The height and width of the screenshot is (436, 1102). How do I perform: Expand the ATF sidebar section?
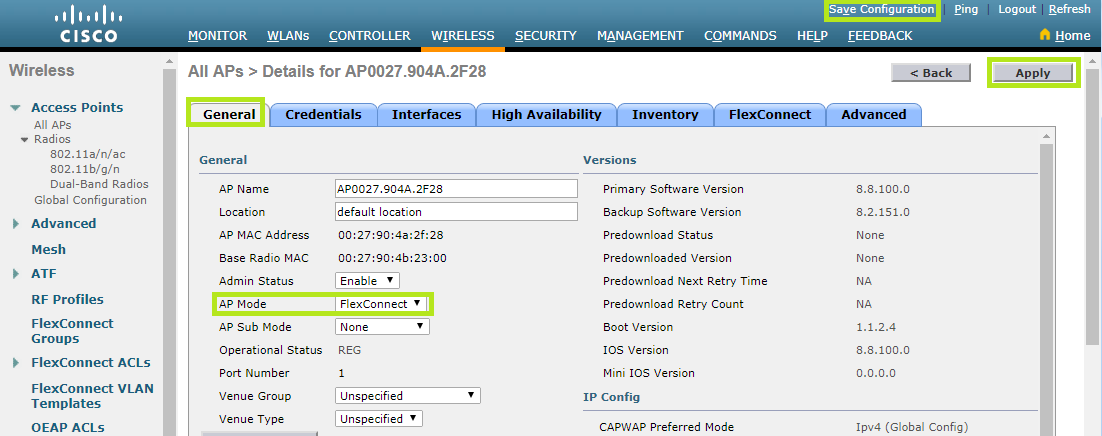(16, 274)
